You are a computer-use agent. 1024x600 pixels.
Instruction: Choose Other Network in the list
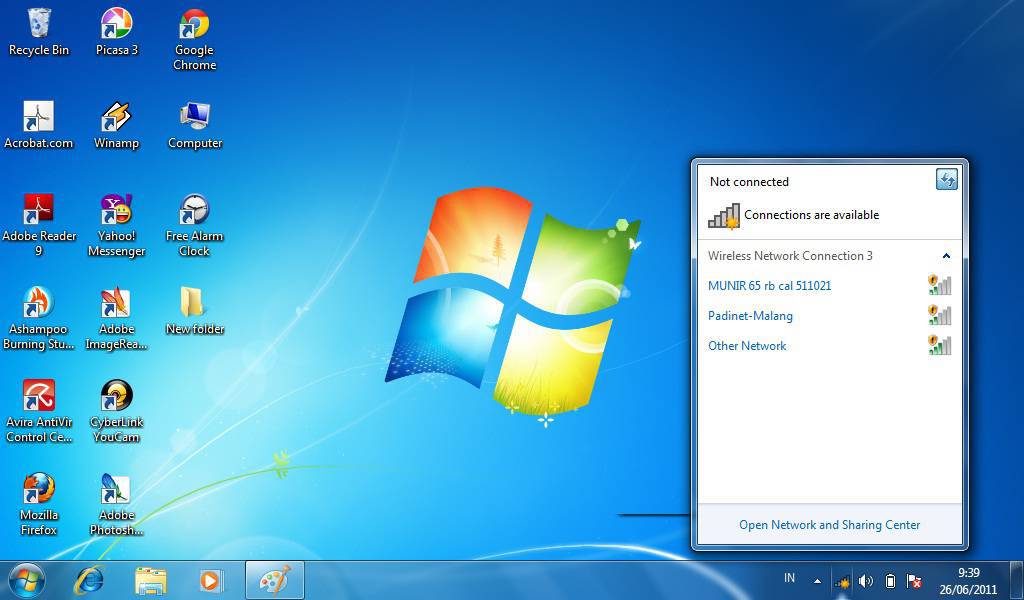(829, 345)
